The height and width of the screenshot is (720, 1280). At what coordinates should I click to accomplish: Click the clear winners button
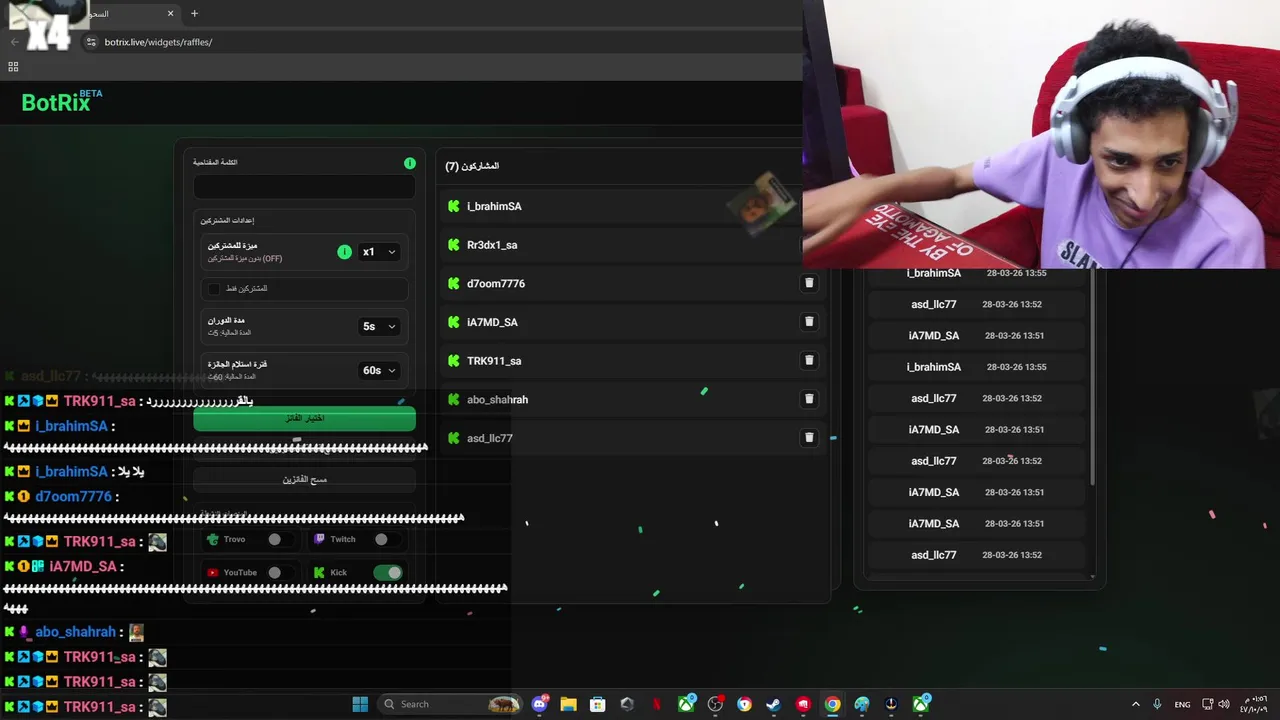304,479
